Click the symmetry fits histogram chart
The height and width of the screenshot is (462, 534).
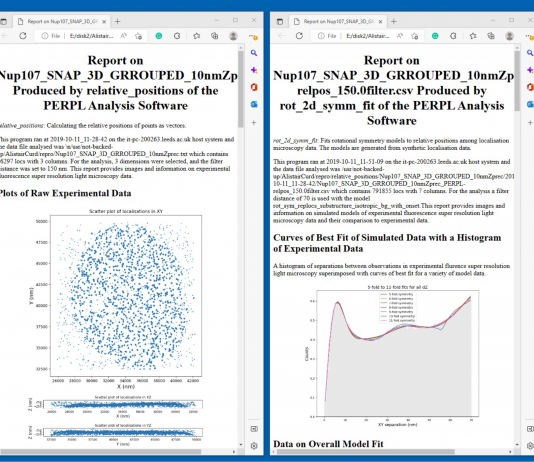point(397,353)
